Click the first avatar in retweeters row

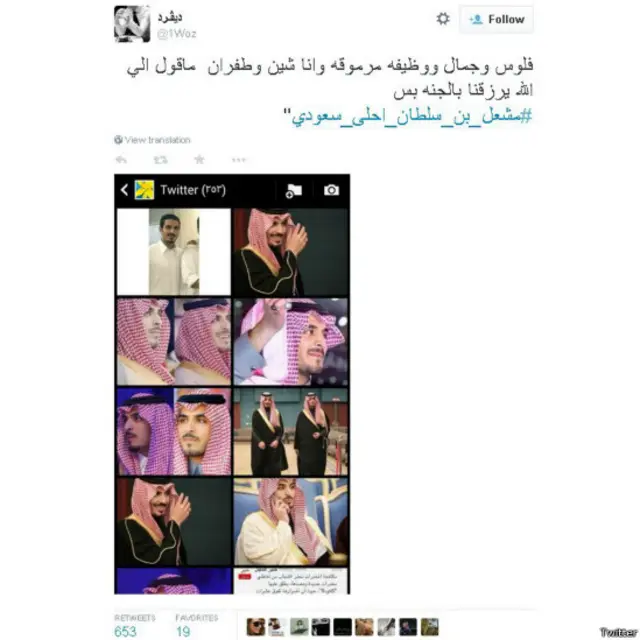(x=256, y=627)
